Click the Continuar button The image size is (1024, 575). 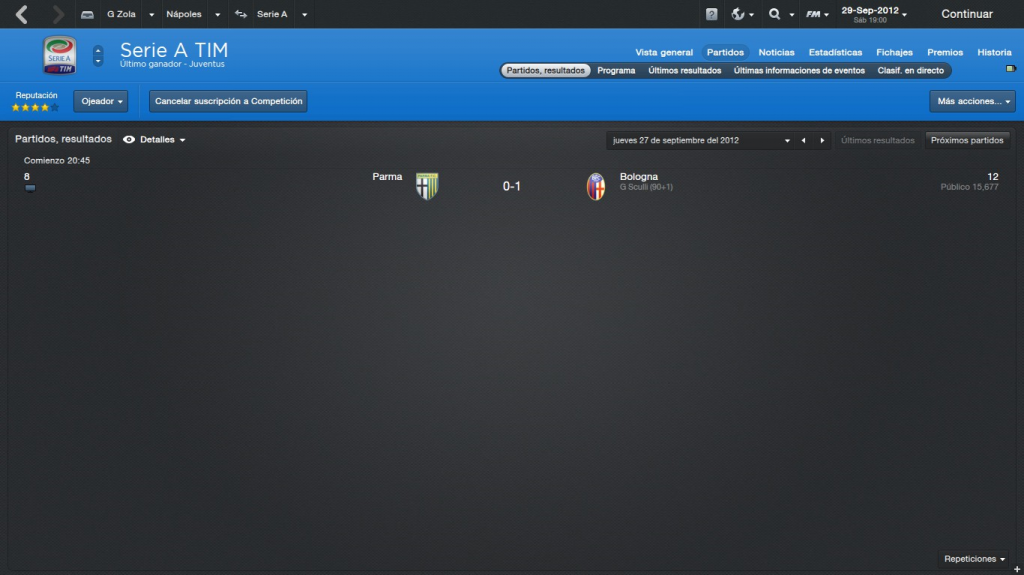click(x=967, y=14)
